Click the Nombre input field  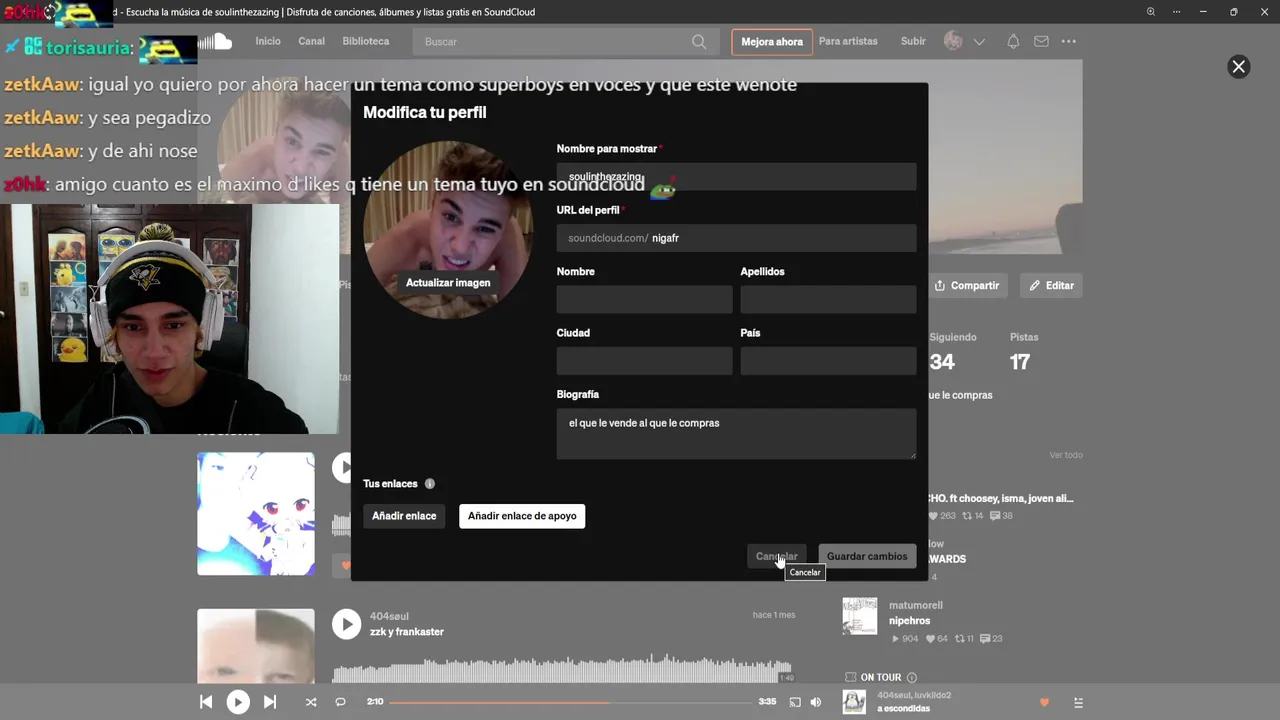click(644, 300)
